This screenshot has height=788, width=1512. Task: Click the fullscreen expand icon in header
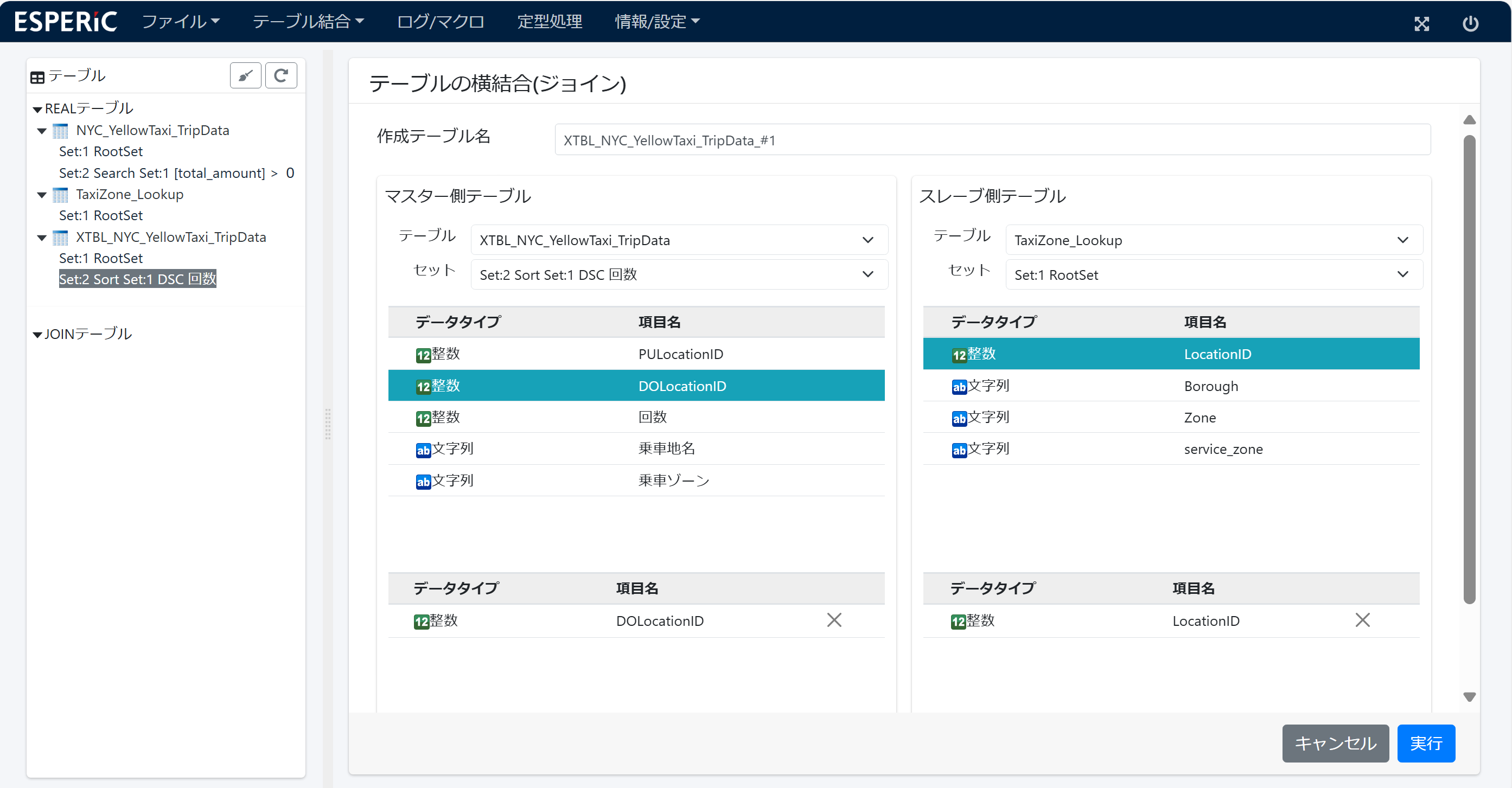pos(1421,23)
